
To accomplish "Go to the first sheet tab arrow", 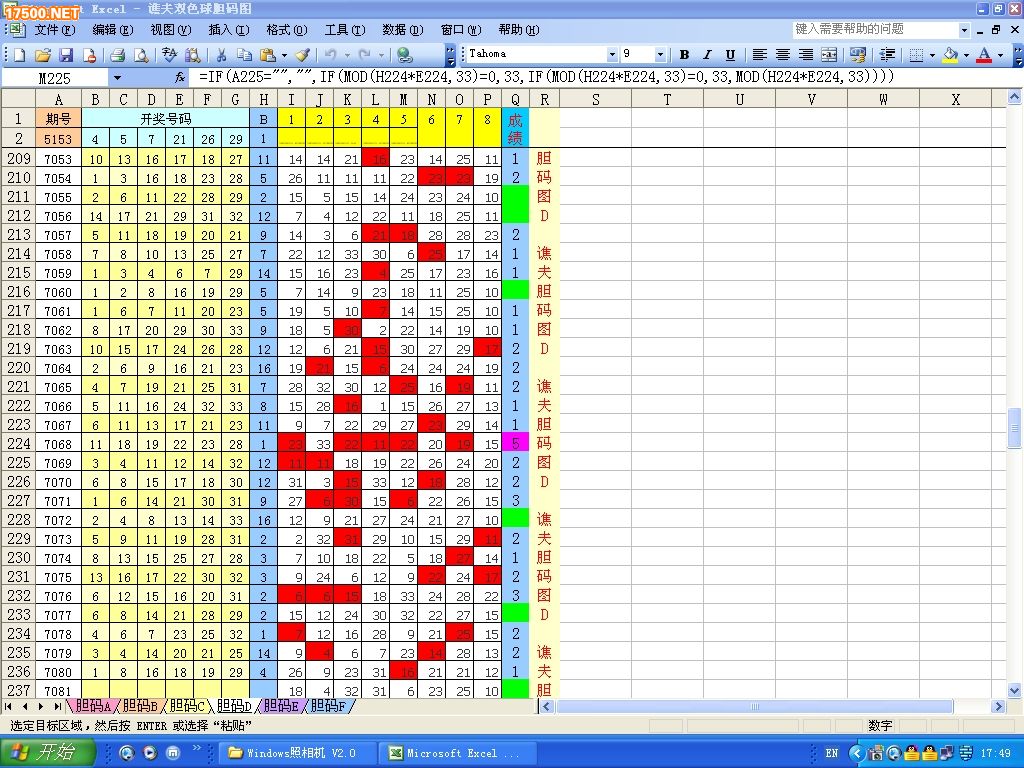I will [8, 706].
